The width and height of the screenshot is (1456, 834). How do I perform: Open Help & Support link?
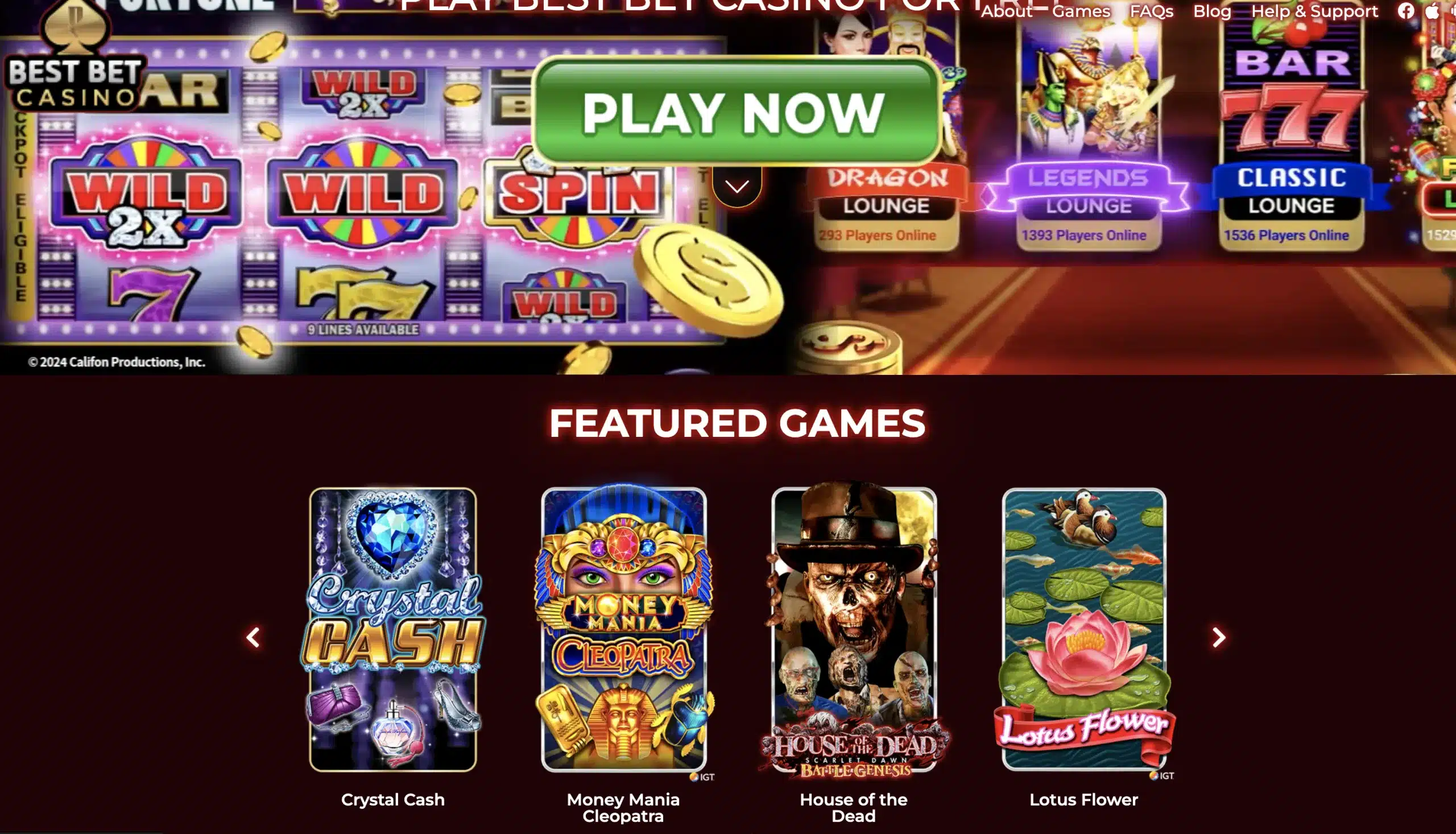[1314, 11]
